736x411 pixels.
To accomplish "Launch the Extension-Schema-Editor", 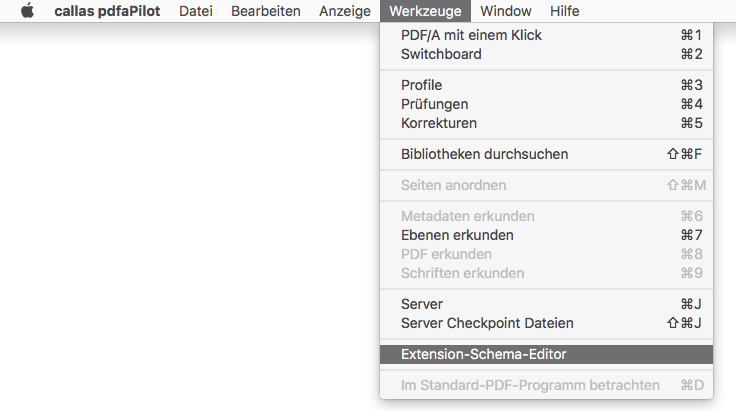I will coord(546,354).
